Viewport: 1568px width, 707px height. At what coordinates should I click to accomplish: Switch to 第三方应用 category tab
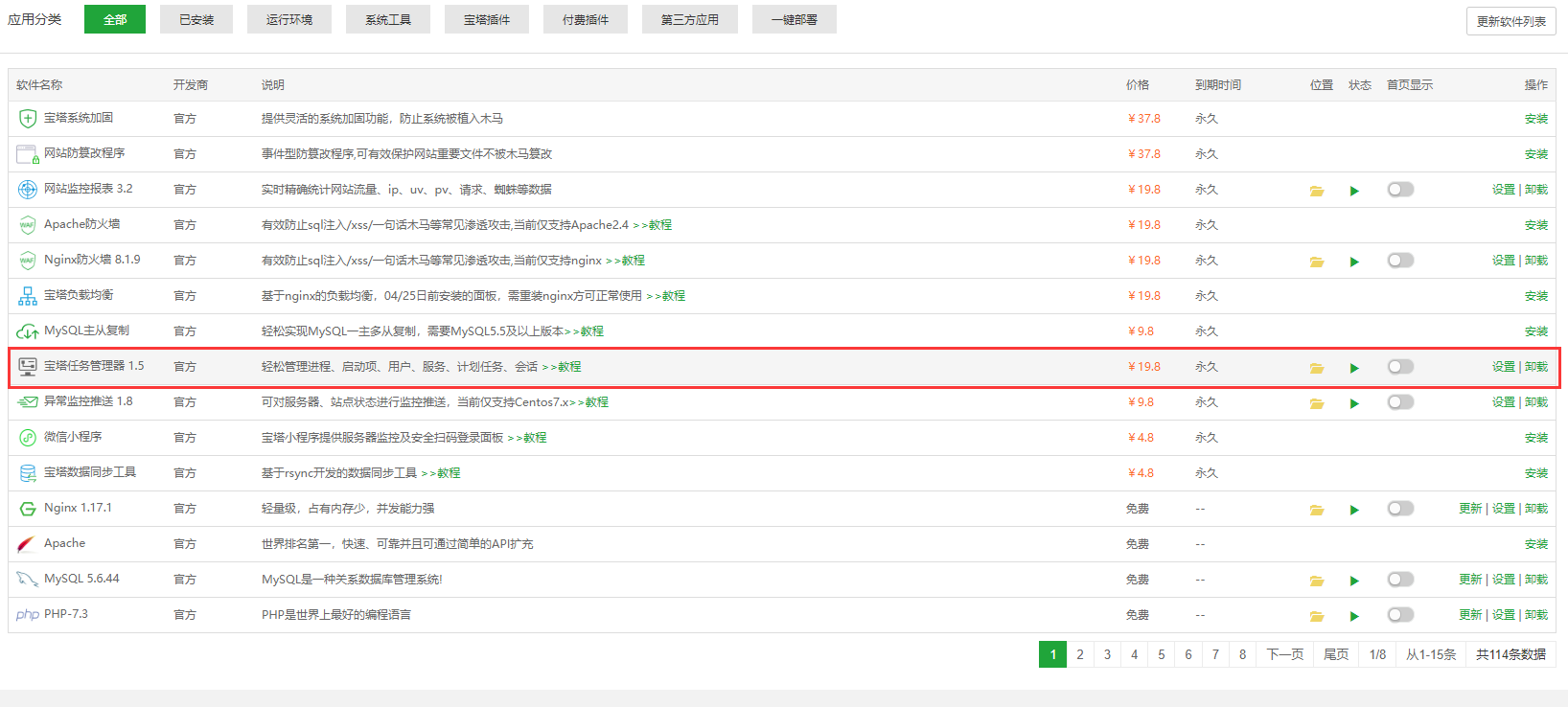[x=690, y=19]
